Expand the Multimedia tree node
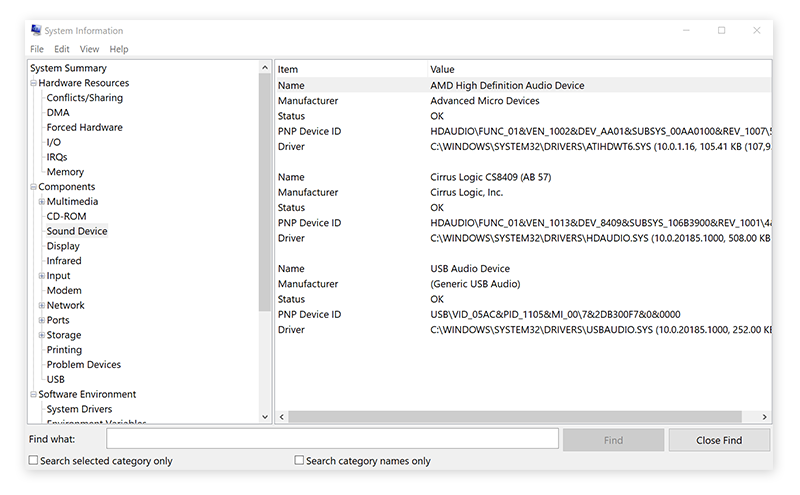800x495 pixels. 41,202
